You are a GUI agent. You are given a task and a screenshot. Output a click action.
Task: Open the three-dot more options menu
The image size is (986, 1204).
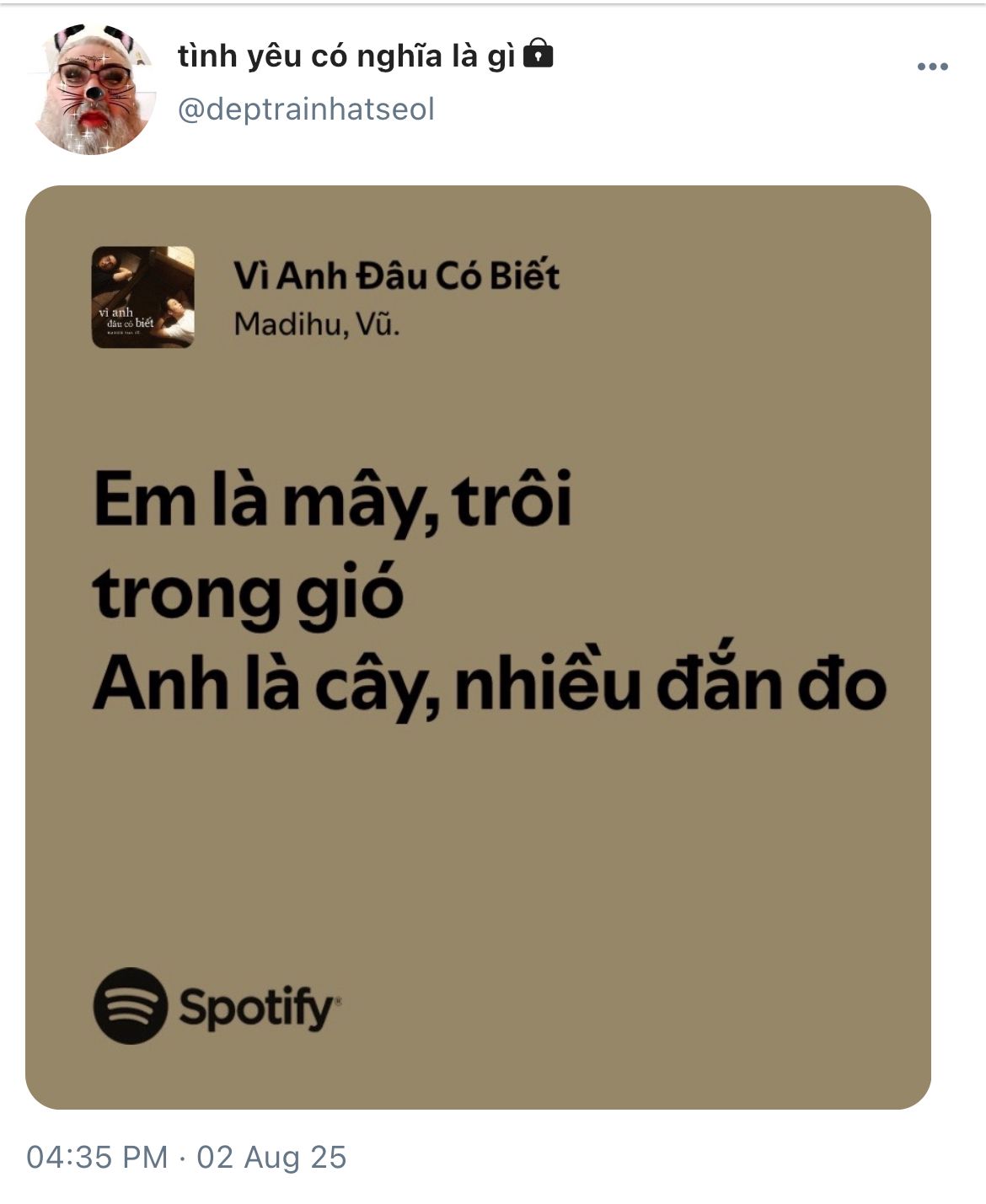tap(932, 67)
